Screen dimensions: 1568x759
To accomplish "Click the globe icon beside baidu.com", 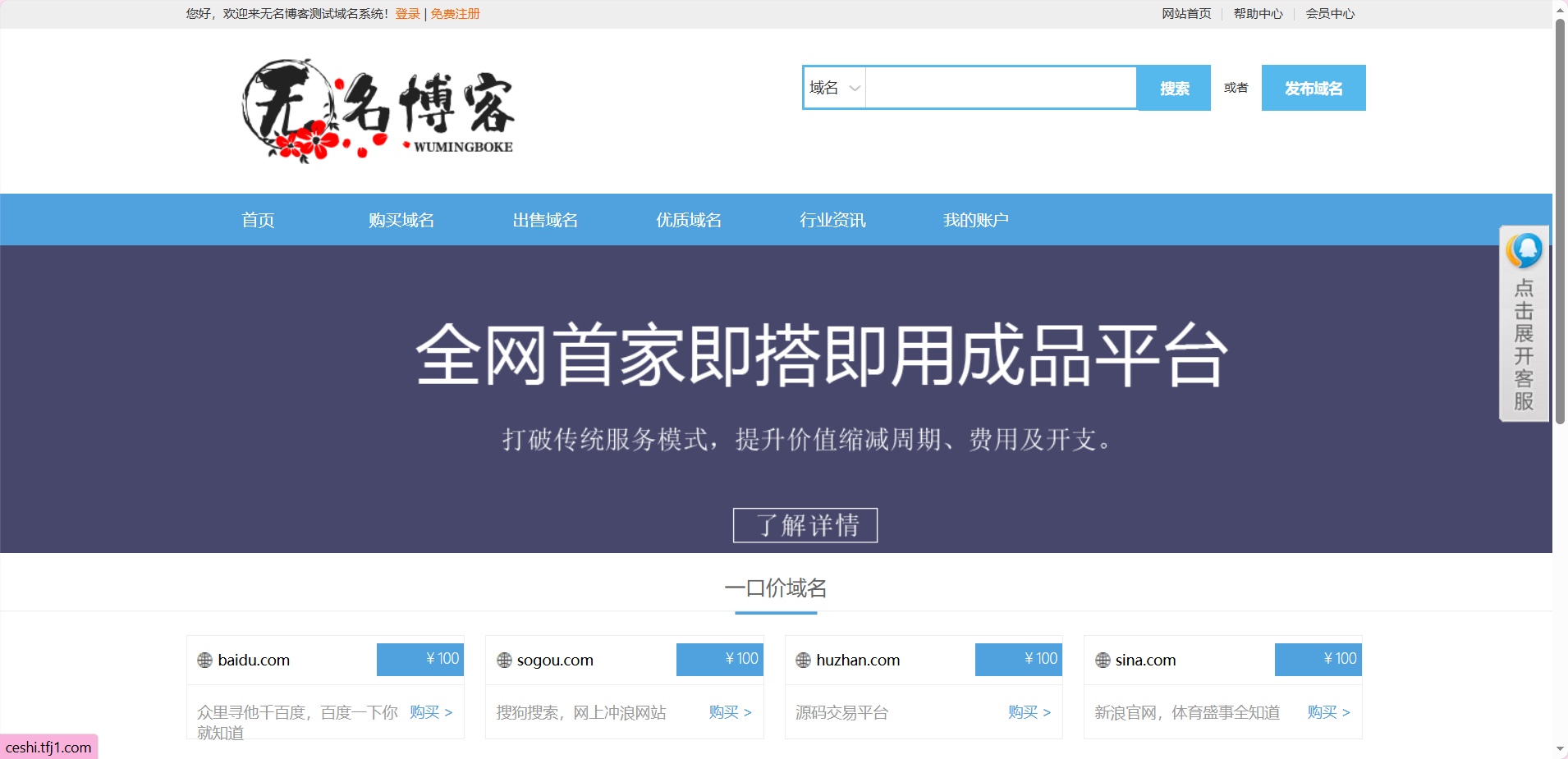I will coord(203,660).
